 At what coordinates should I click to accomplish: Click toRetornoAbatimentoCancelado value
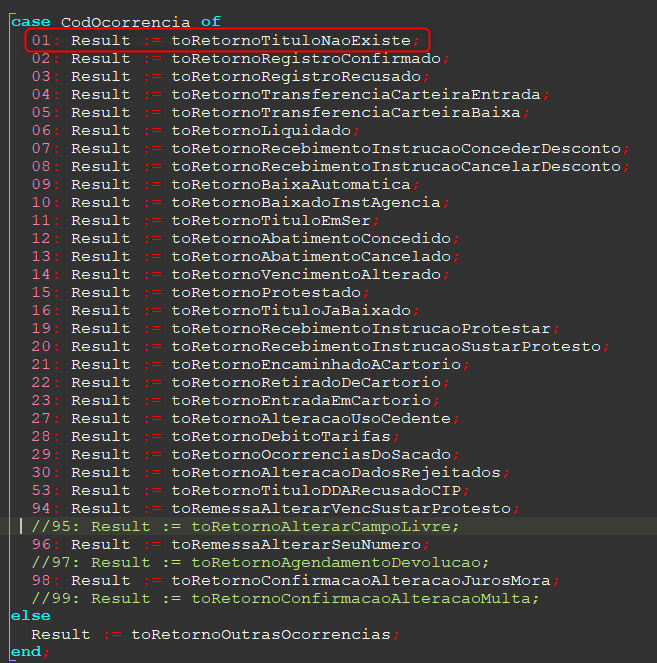pos(311,256)
